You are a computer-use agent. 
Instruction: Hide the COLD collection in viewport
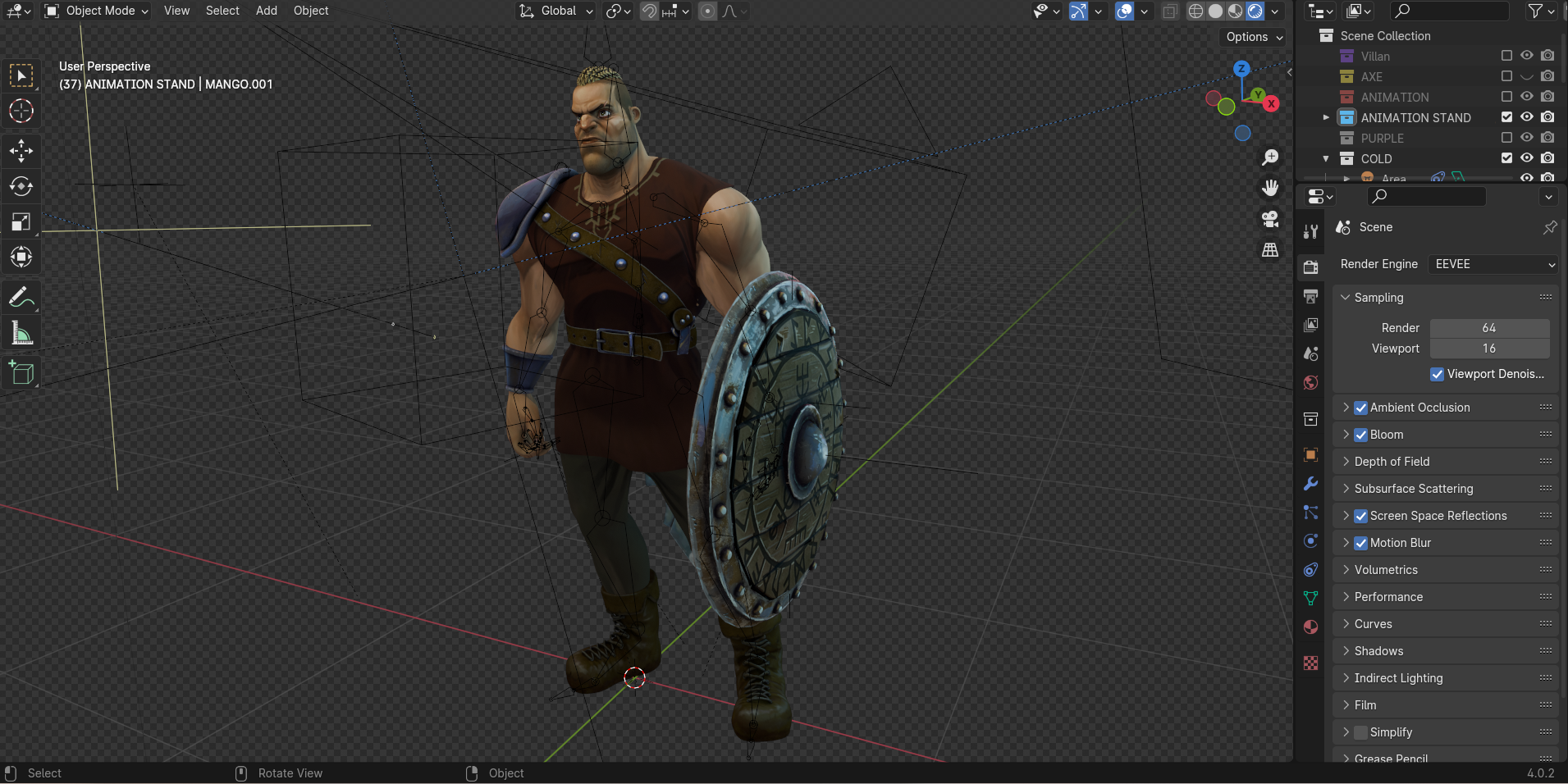tap(1527, 158)
